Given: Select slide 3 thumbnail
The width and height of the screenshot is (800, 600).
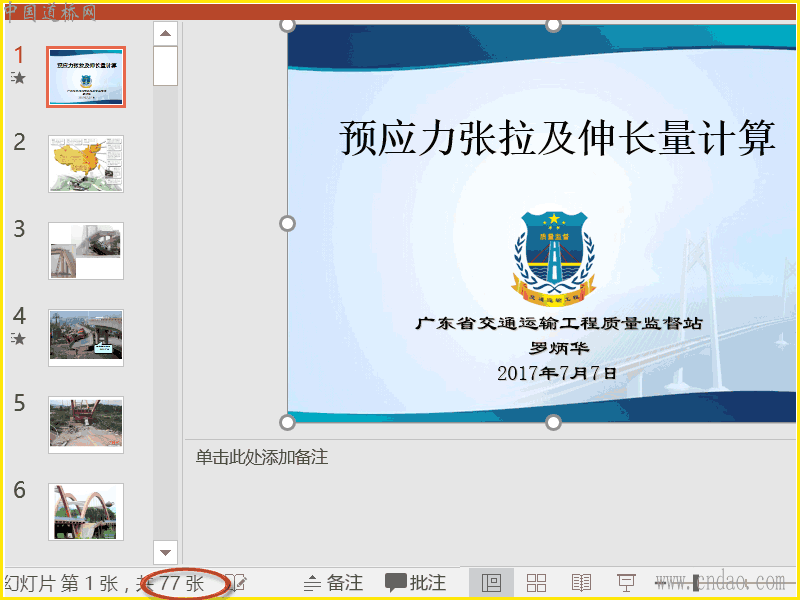Looking at the screenshot, I should [86, 251].
